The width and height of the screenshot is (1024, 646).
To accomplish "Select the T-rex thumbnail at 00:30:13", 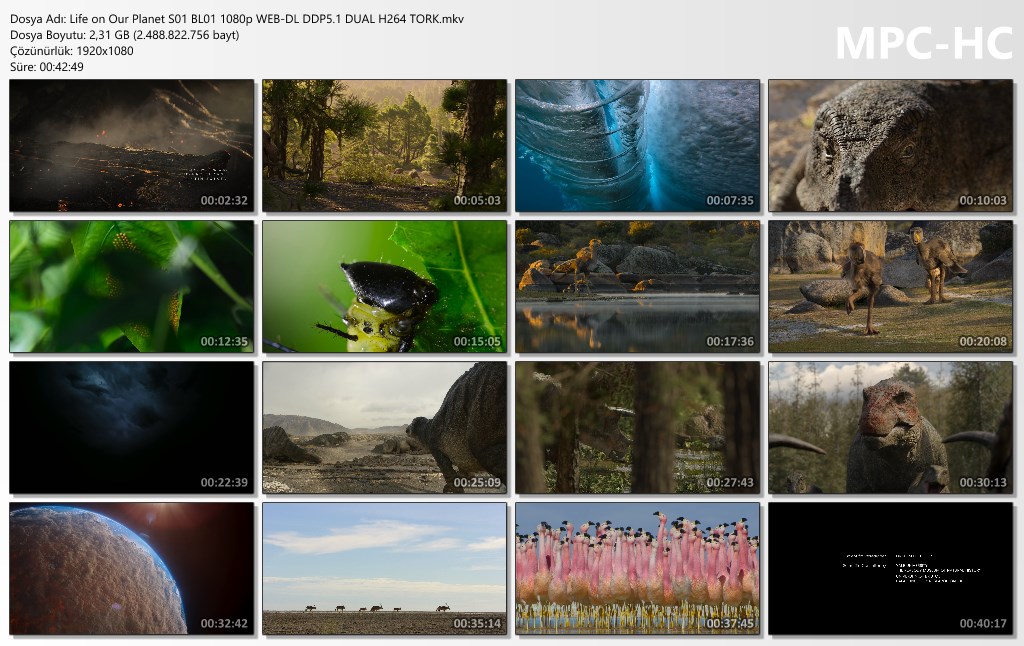I will 890,428.
